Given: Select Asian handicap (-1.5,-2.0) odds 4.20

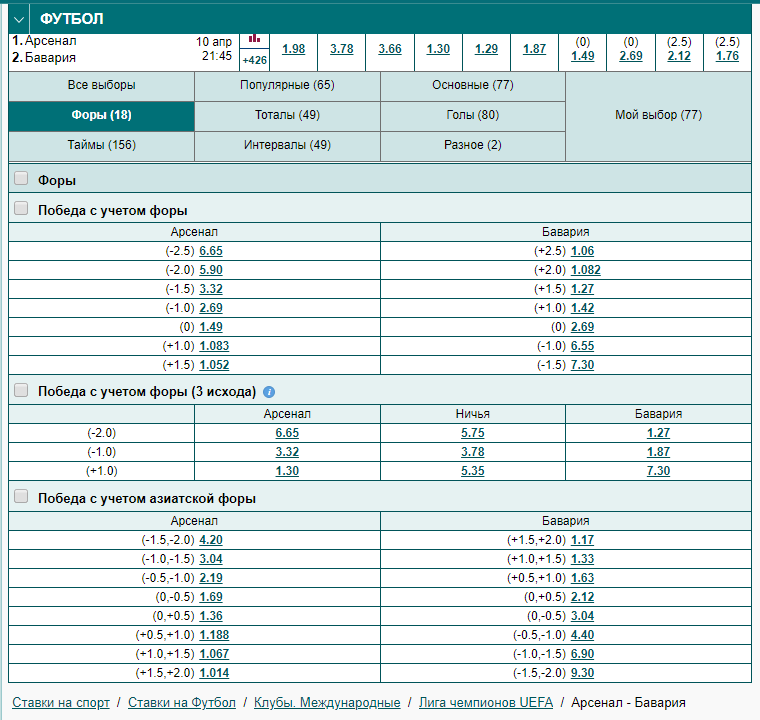Looking at the screenshot, I should click(211, 540).
